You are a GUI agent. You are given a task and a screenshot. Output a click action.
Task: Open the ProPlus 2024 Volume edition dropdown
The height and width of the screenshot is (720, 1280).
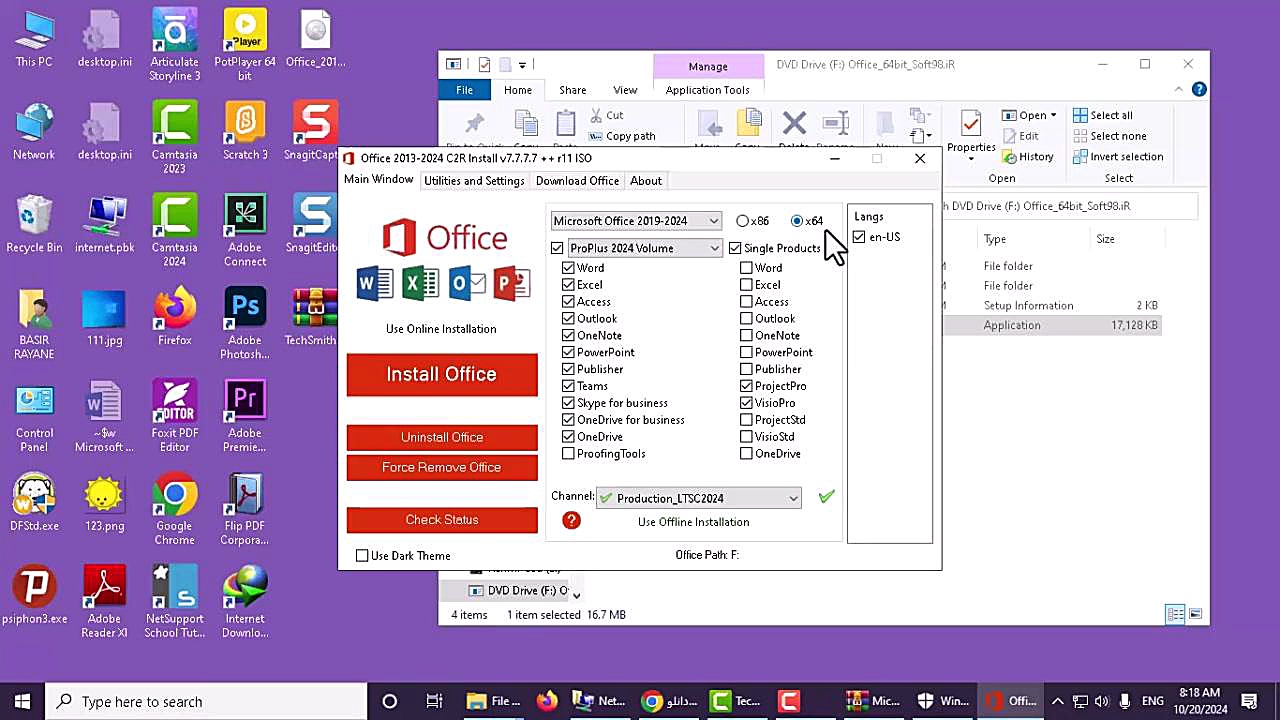[x=644, y=248]
